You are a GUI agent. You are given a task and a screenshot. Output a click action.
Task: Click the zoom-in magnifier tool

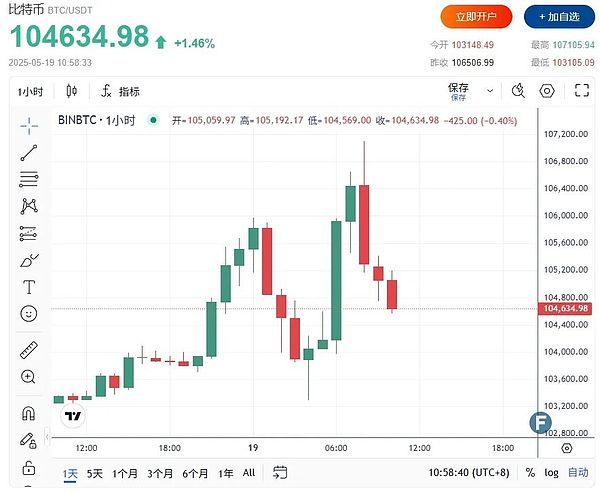click(x=28, y=377)
